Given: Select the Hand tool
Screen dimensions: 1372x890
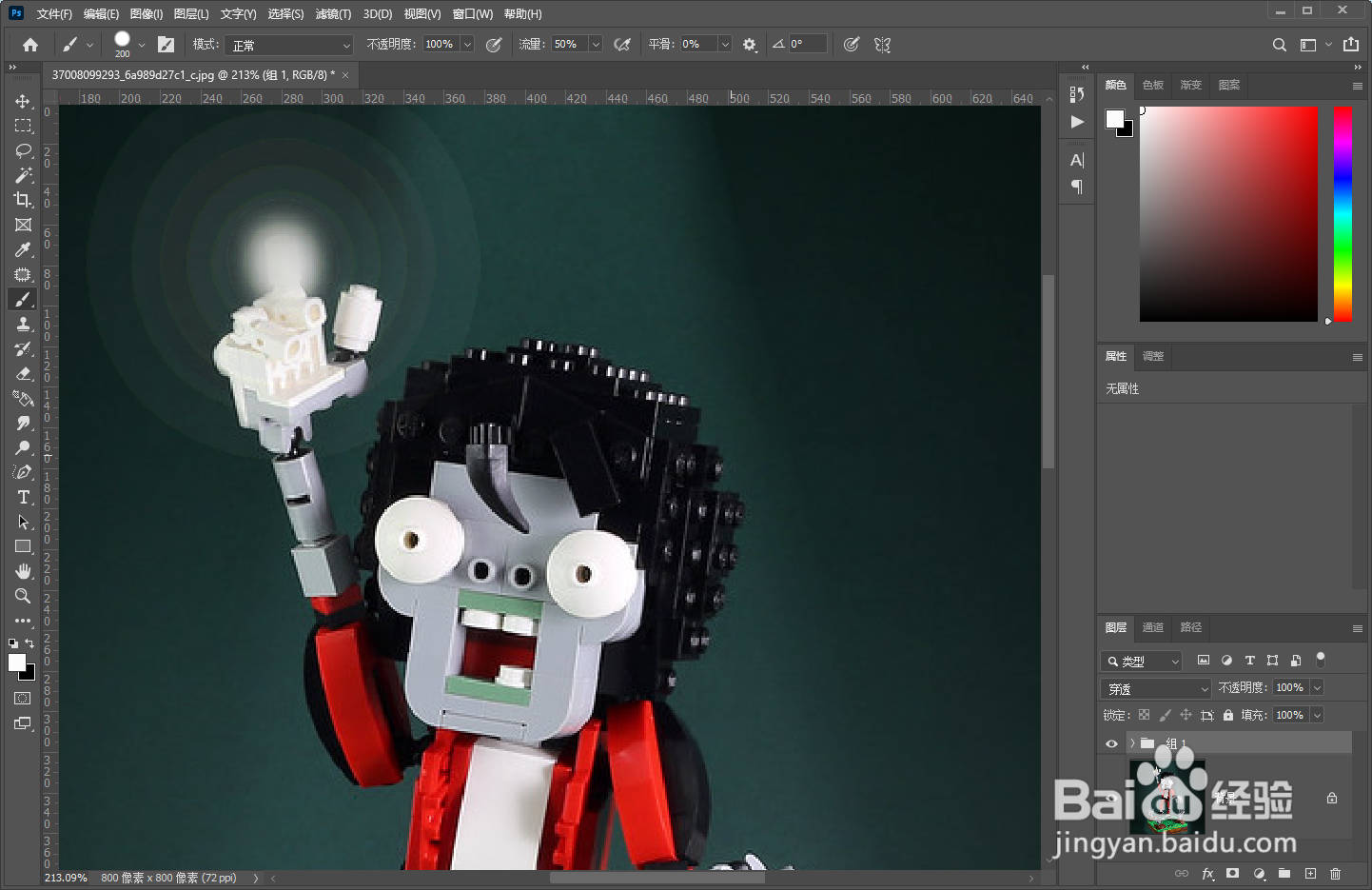Looking at the screenshot, I should tap(23, 571).
